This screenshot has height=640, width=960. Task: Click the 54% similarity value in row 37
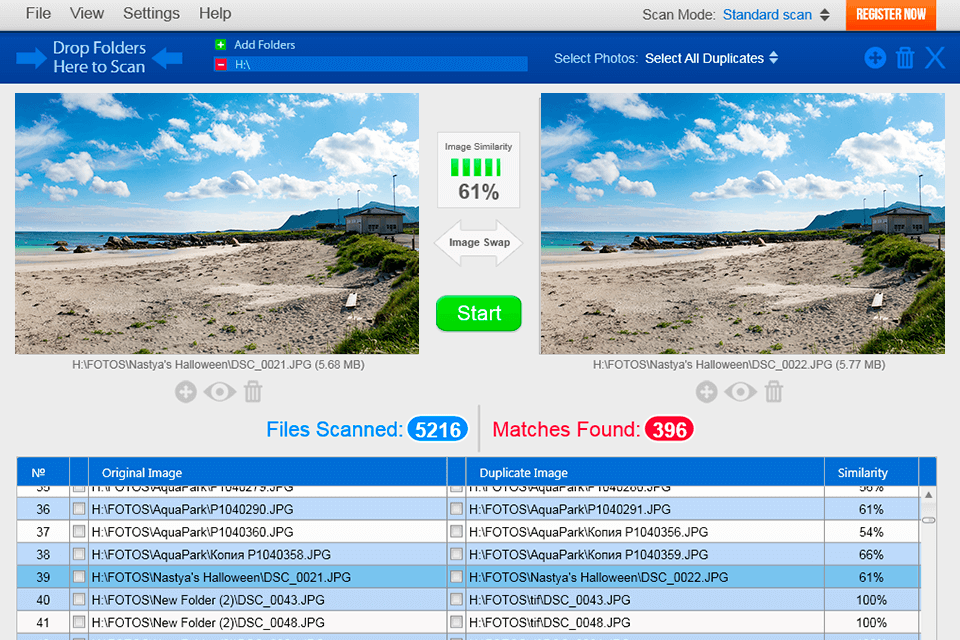[871, 532]
